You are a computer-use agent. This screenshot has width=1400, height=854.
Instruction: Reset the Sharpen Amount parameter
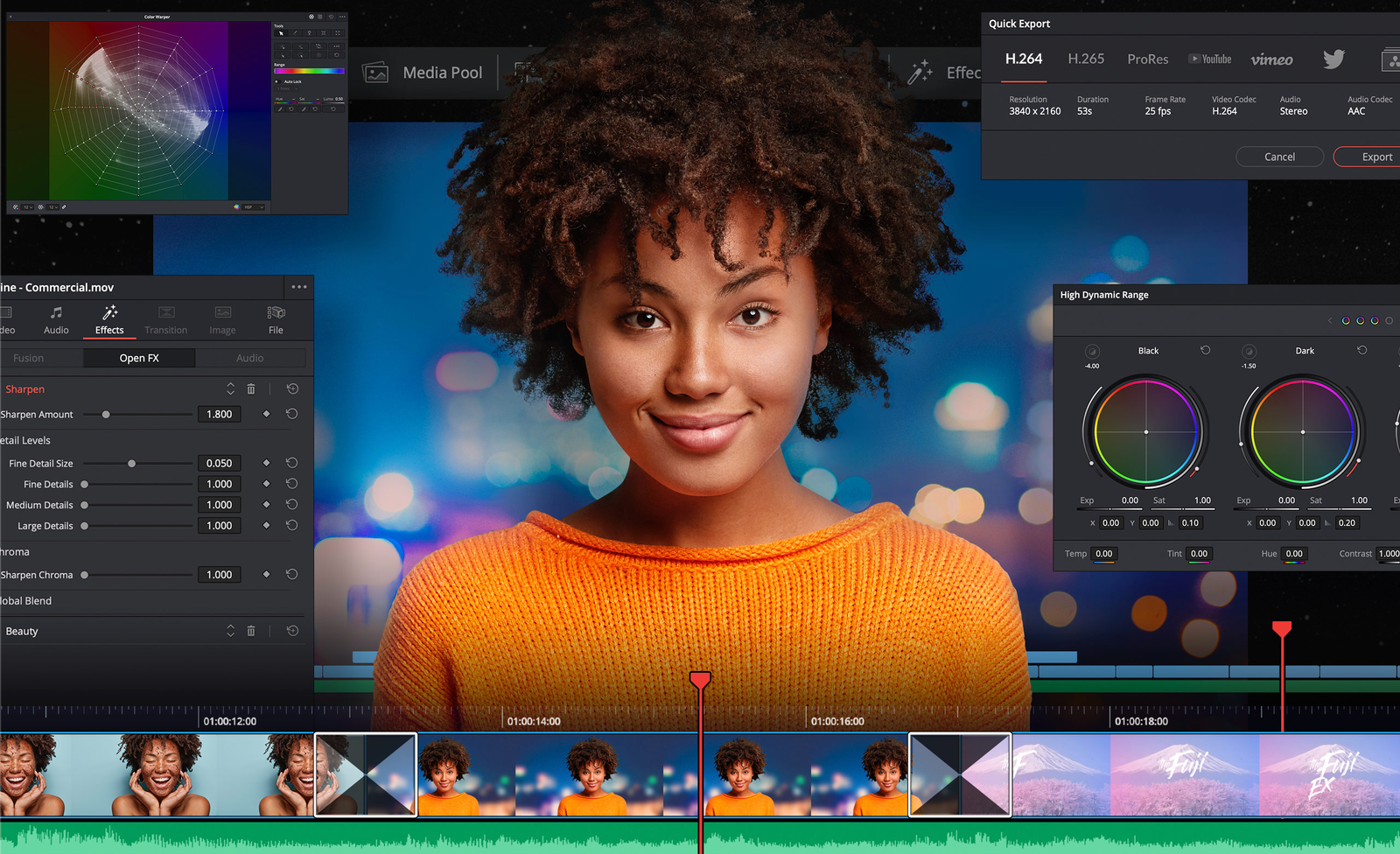pyautogui.click(x=291, y=414)
